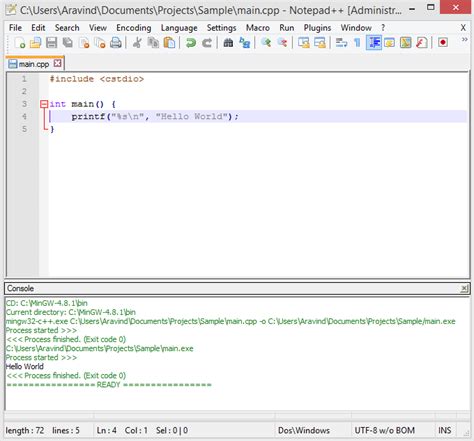Click the Document Map toolbar icon

tap(406, 43)
